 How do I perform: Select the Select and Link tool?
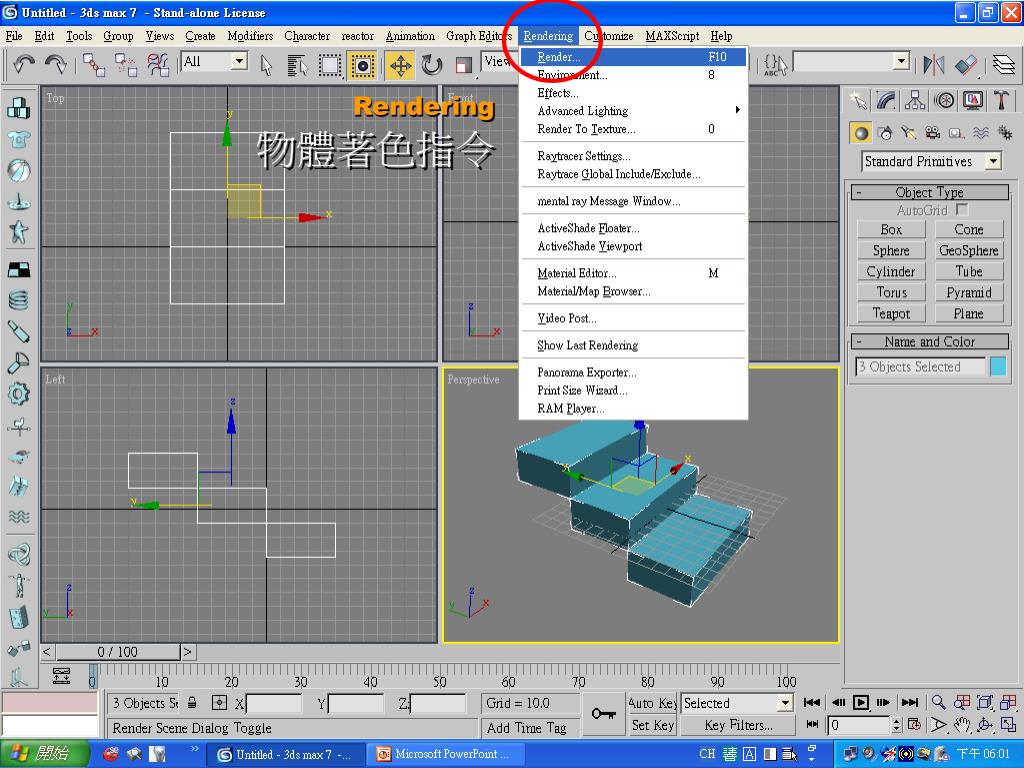coord(94,64)
